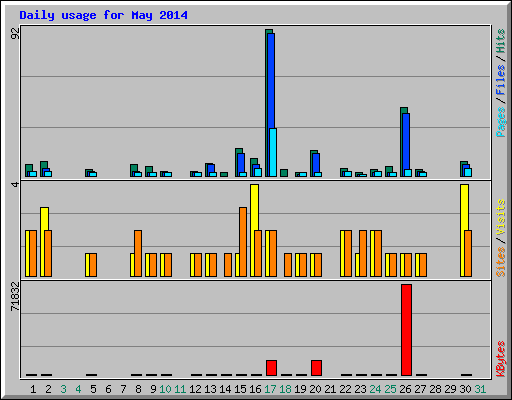Click the tall yellow Visits bar for day 16
This screenshot has height=400, width=512.
click(x=254, y=207)
